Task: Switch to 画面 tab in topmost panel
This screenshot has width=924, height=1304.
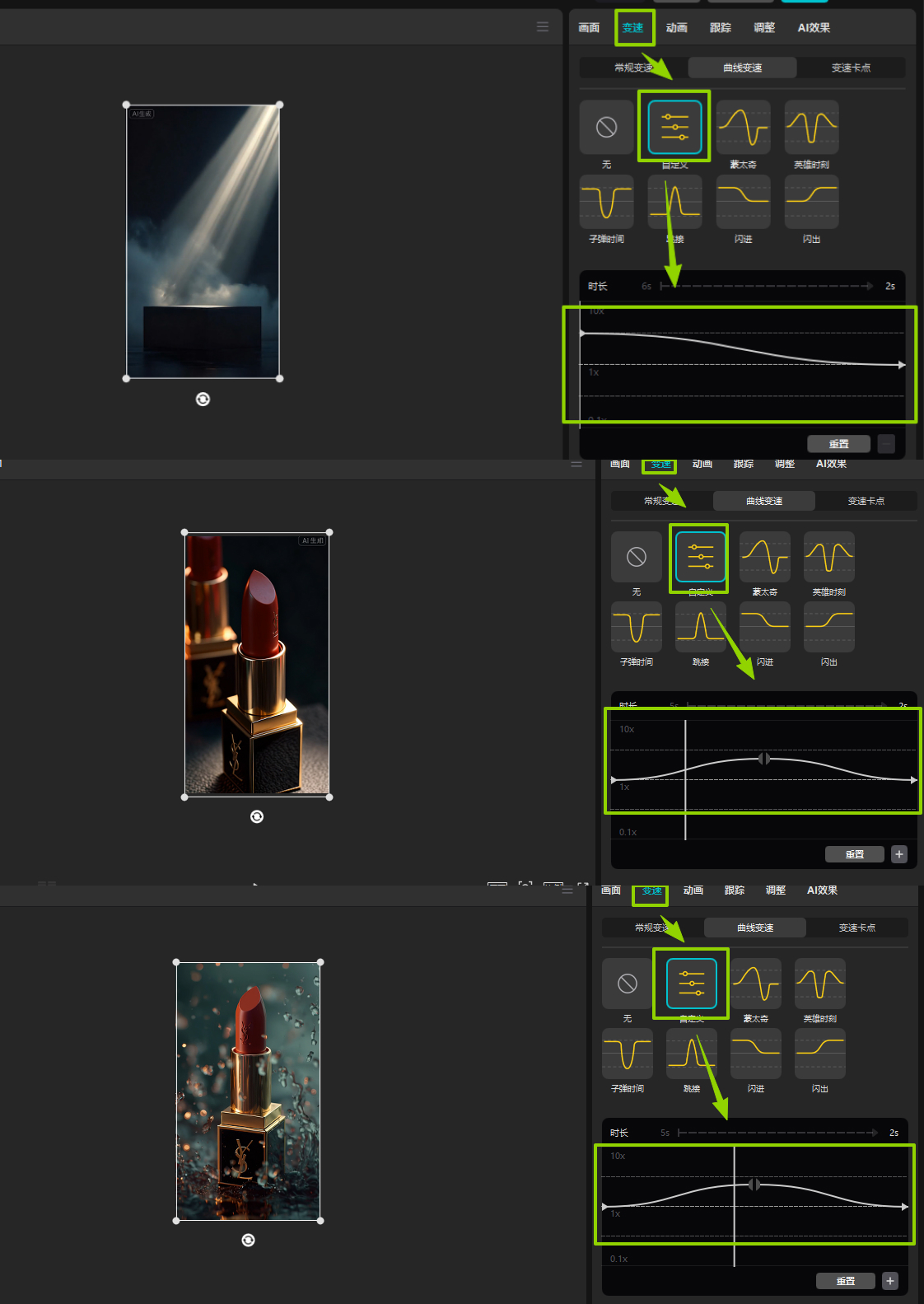Action: click(589, 28)
